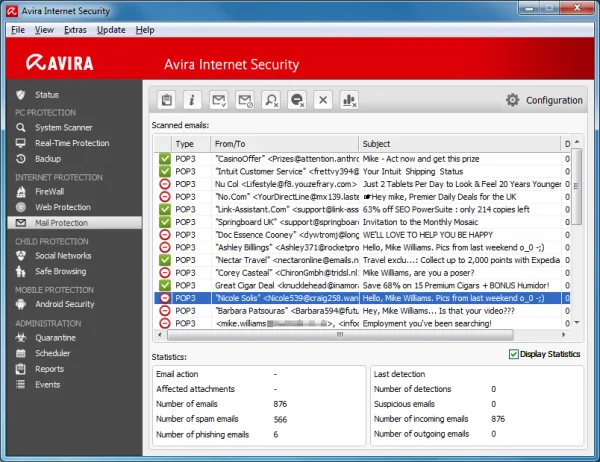Image resolution: width=600 pixels, height=462 pixels.
Task: Sort the email list by the From/To column header
Action: point(285,144)
